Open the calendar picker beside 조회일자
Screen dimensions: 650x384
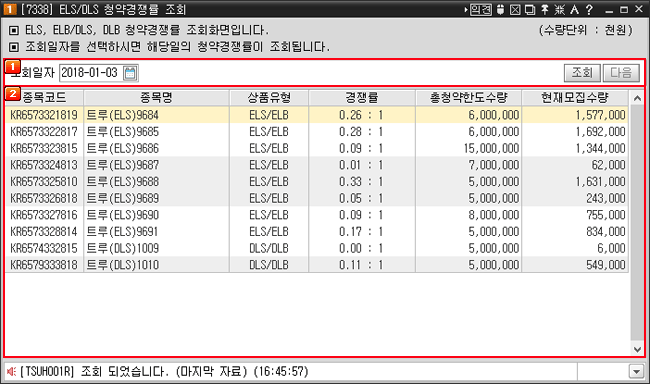(130, 73)
